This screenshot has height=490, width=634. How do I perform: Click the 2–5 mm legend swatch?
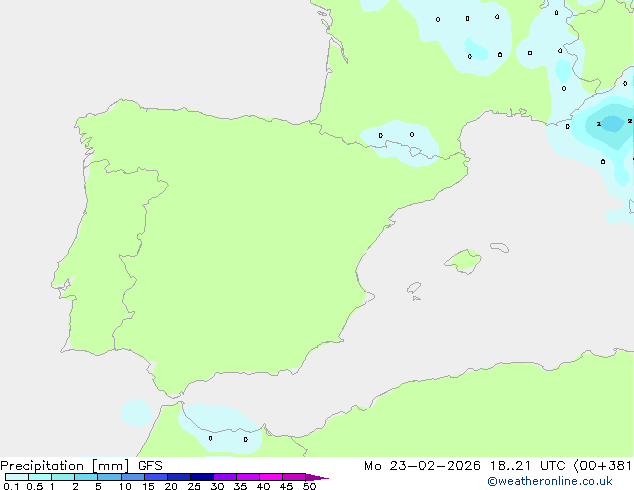point(86,477)
